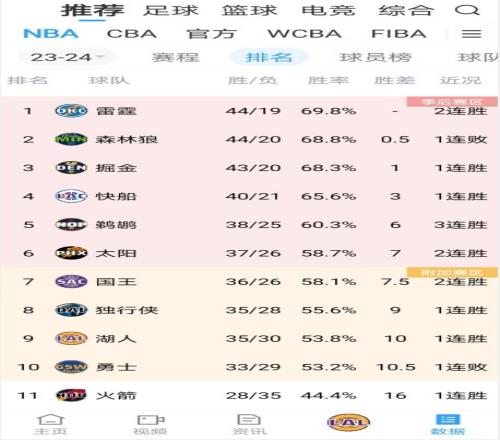Open the 资讯 news icon

[x=249, y=419]
